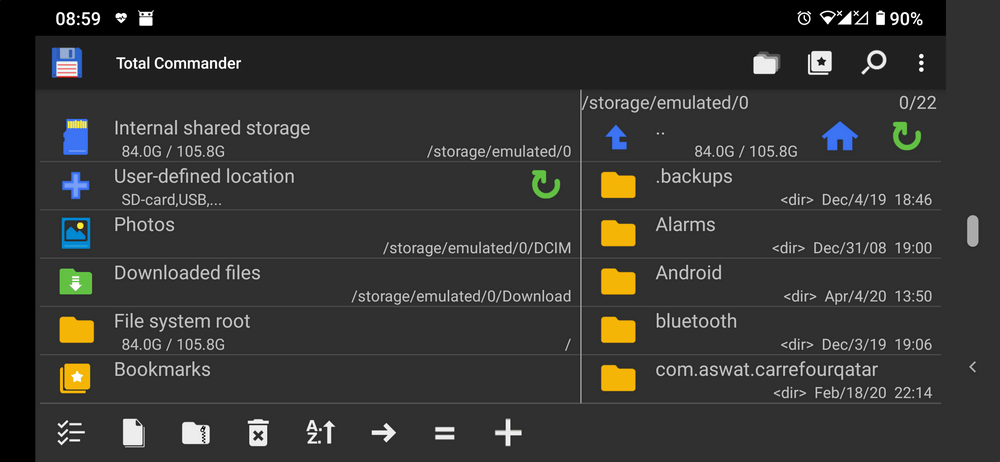Screen dimensions: 1000x462
Task: Refresh the right panel with green arrow
Action: (906, 137)
